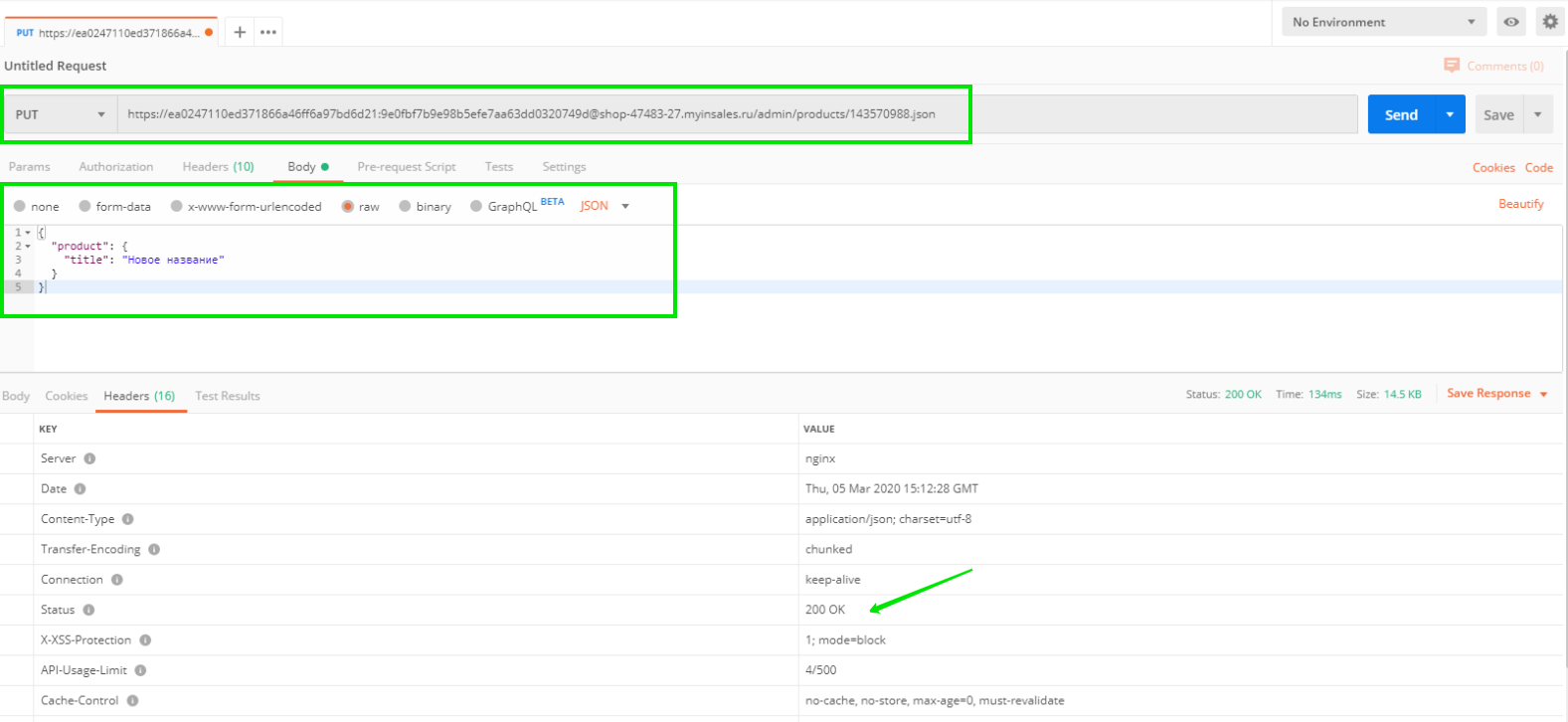
Task: Click info icon next to Server header
Action: pyautogui.click(x=89, y=458)
